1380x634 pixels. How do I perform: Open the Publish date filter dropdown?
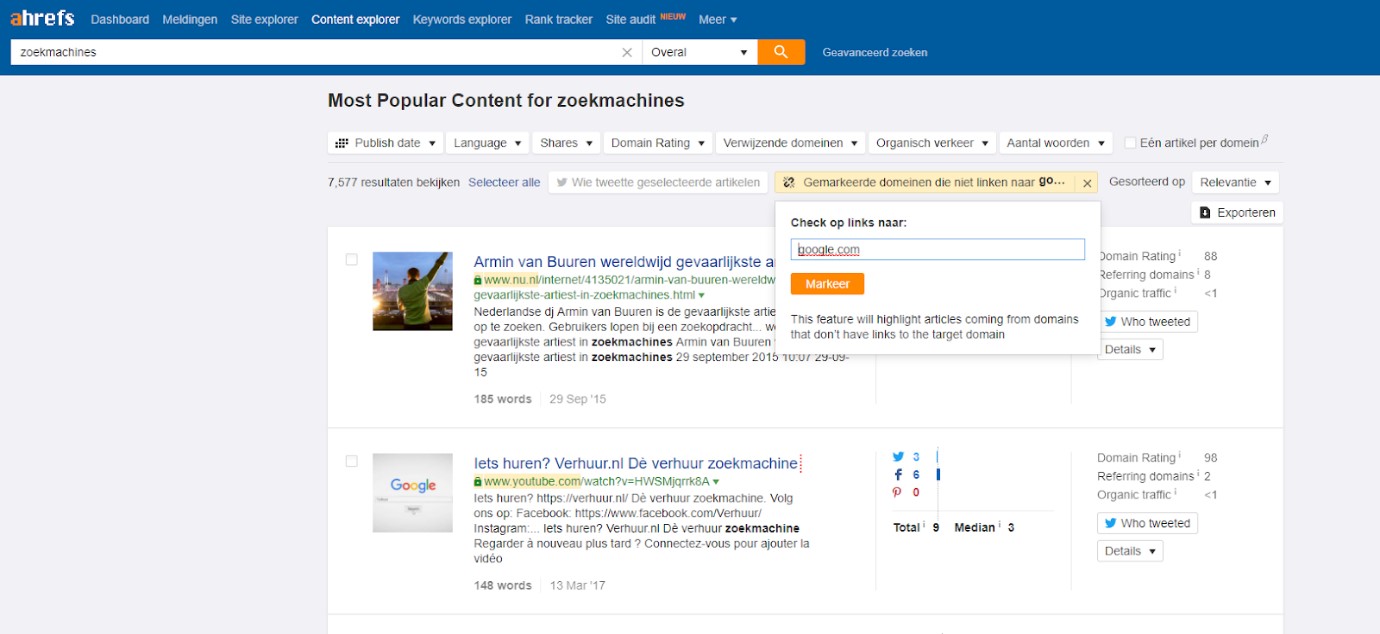(x=385, y=143)
